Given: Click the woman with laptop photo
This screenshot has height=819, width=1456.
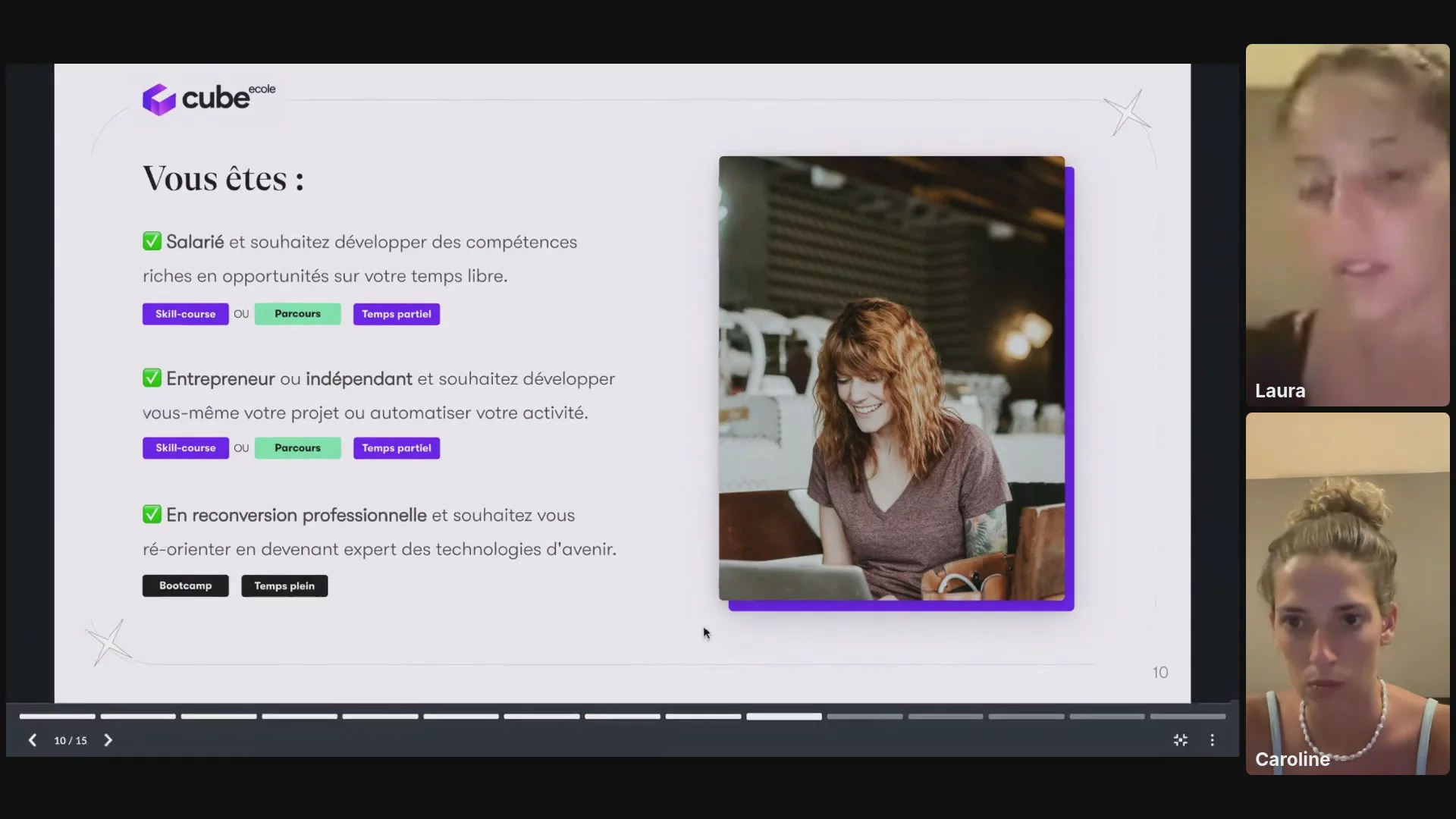Looking at the screenshot, I should [x=891, y=378].
